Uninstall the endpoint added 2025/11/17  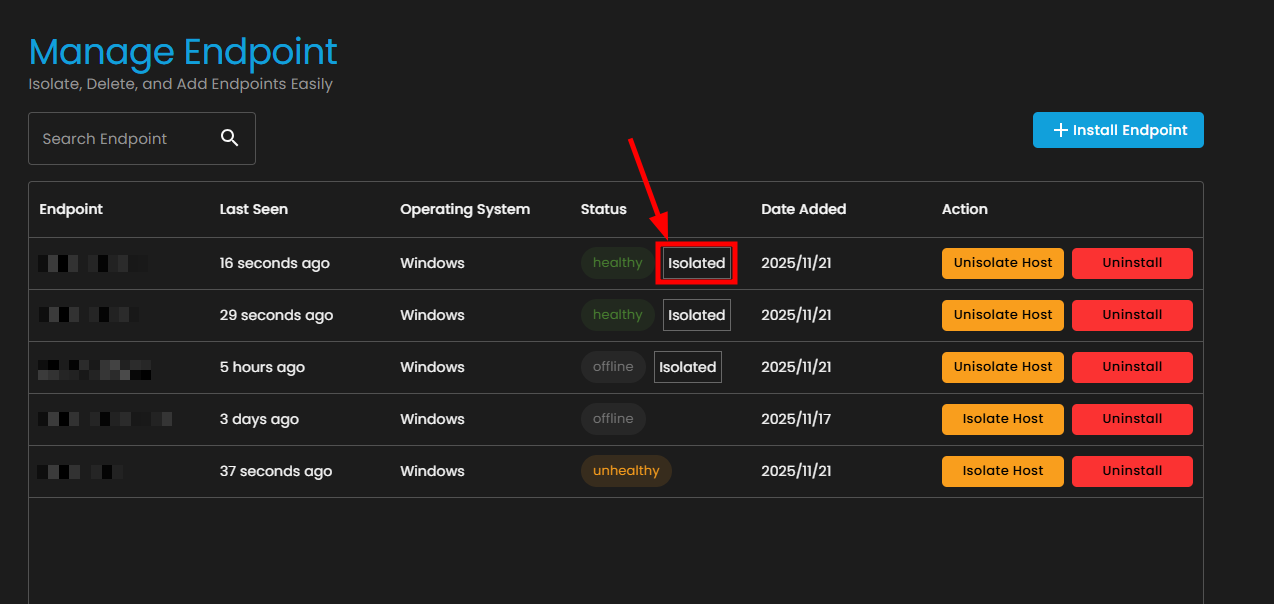click(x=1132, y=419)
